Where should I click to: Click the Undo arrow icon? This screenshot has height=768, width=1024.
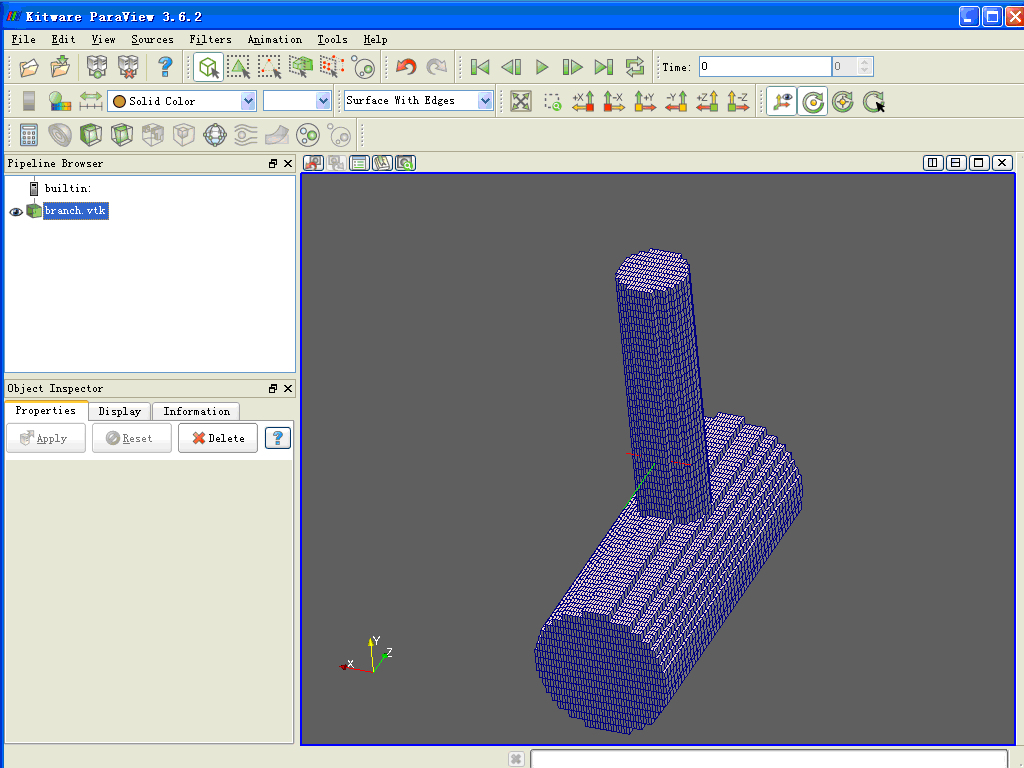(x=406, y=67)
